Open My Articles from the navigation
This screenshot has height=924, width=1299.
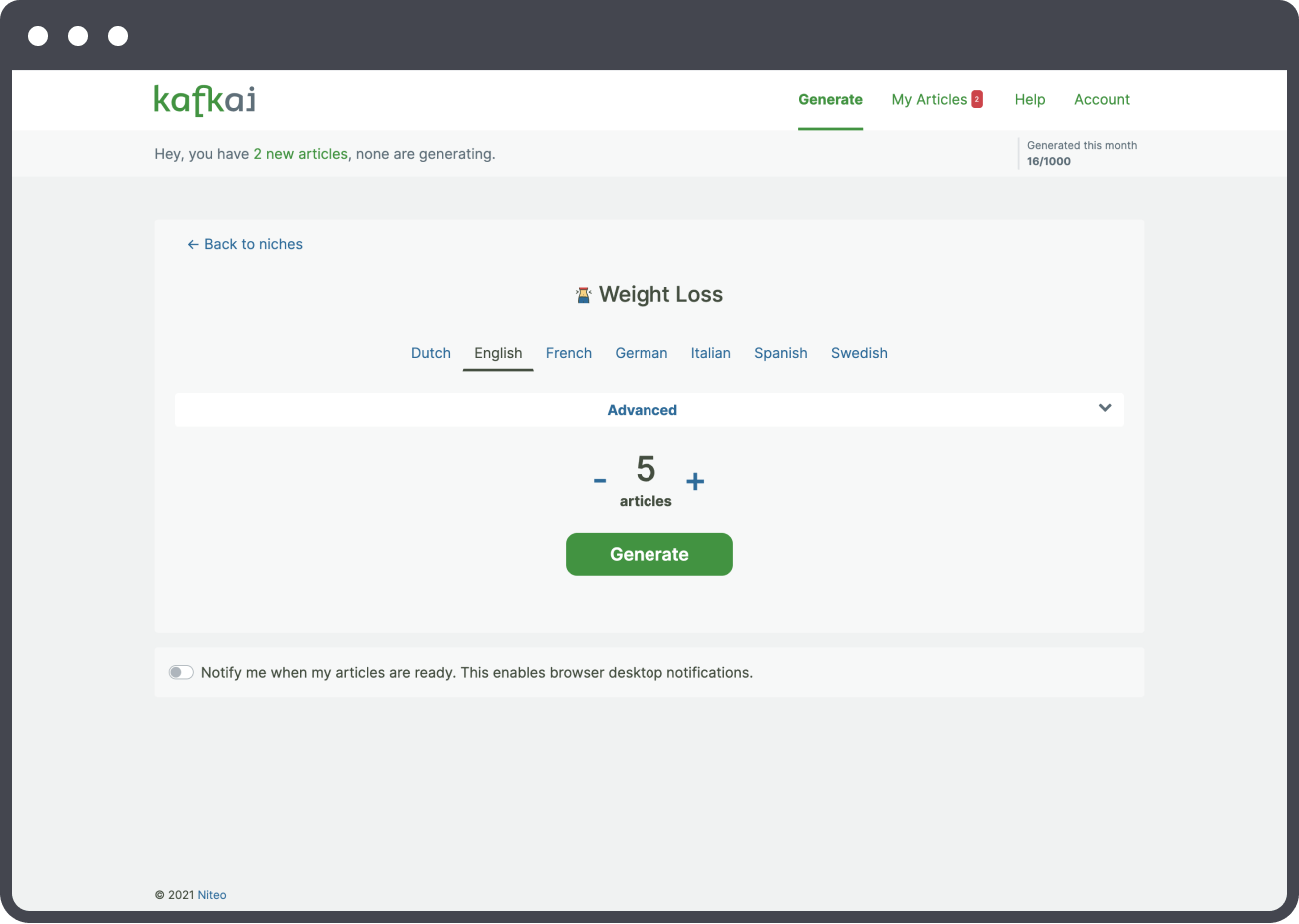click(929, 99)
